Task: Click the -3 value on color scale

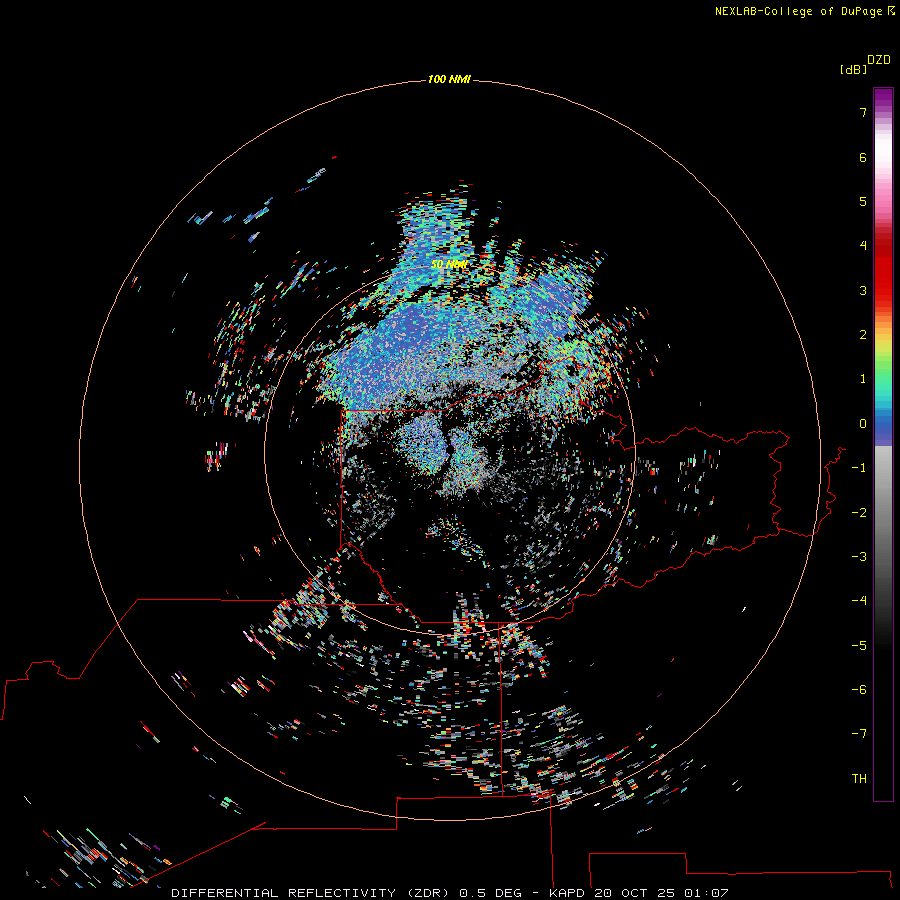Action: coord(859,556)
